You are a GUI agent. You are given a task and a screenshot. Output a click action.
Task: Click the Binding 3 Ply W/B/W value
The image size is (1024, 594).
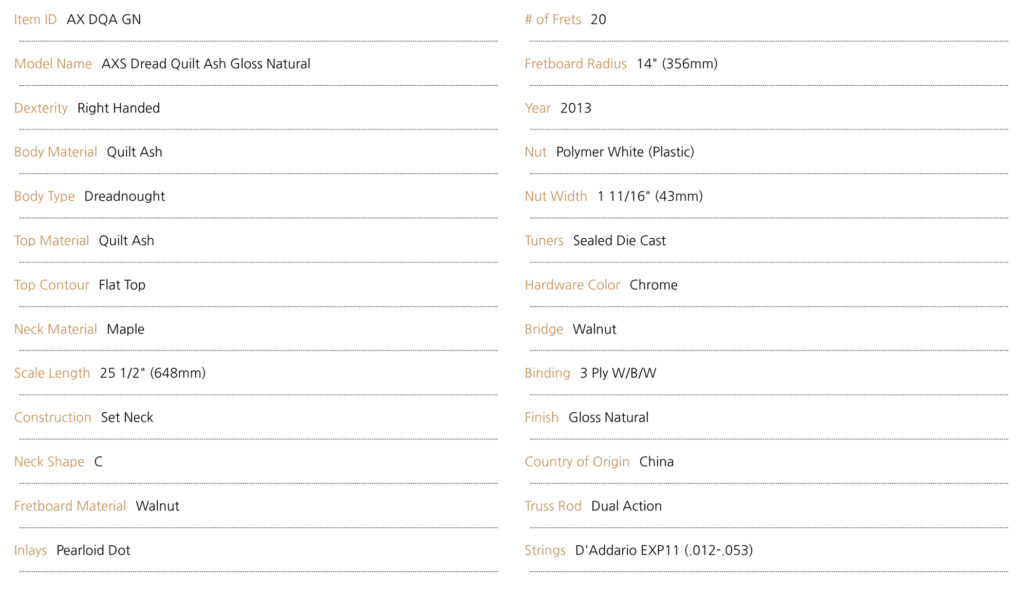pos(618,373)
